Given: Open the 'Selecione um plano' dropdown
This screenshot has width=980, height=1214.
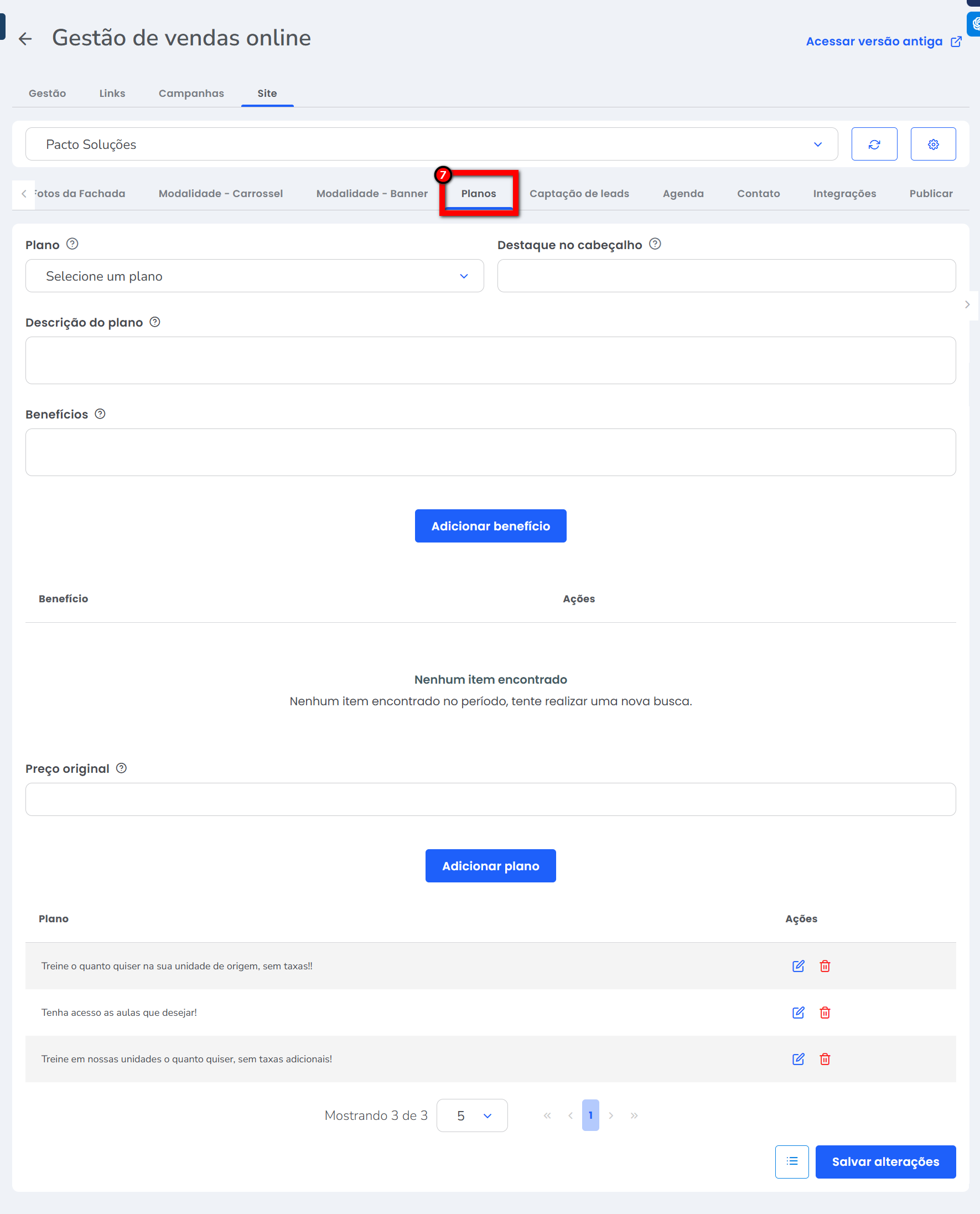Looking at the screenshot, I should (x=254, y=276).
